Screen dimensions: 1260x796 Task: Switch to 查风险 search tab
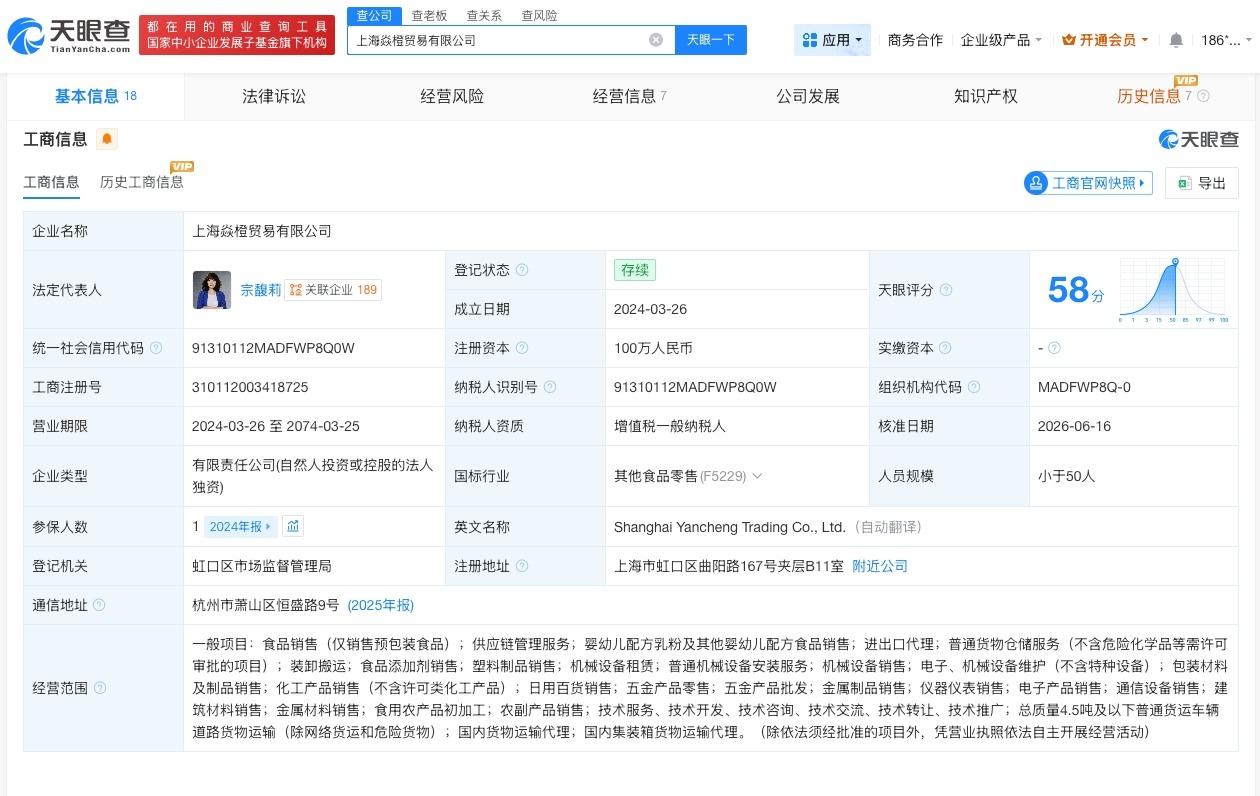pos(539,15)
